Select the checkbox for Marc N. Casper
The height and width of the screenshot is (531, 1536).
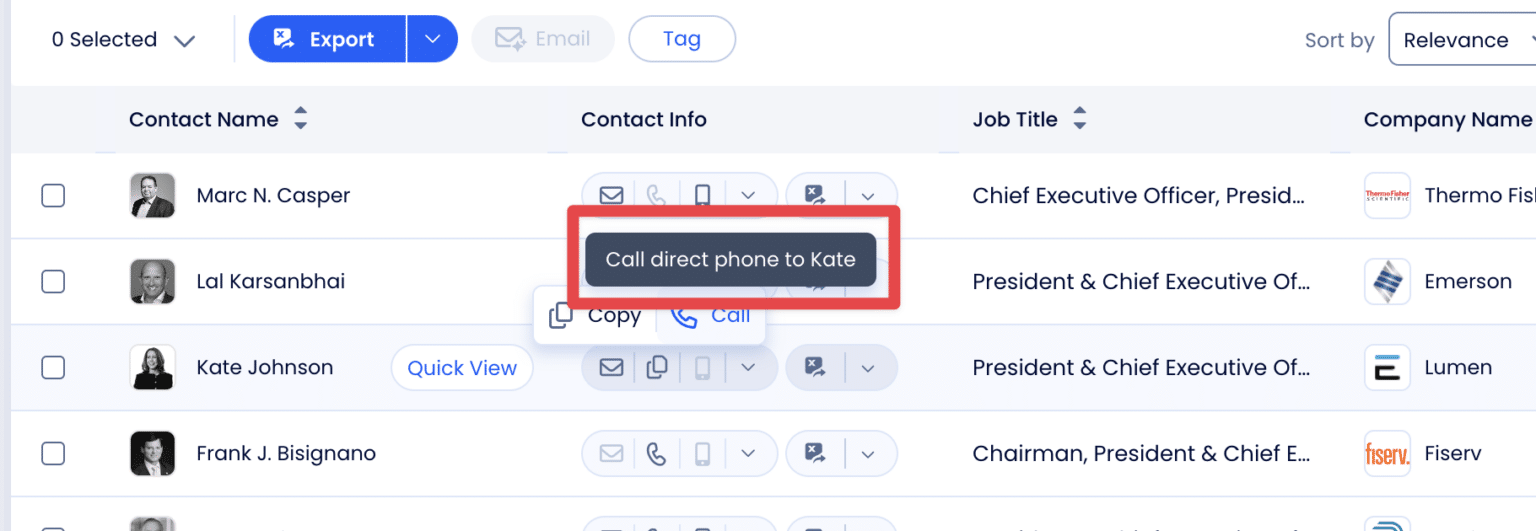(53, 195)
